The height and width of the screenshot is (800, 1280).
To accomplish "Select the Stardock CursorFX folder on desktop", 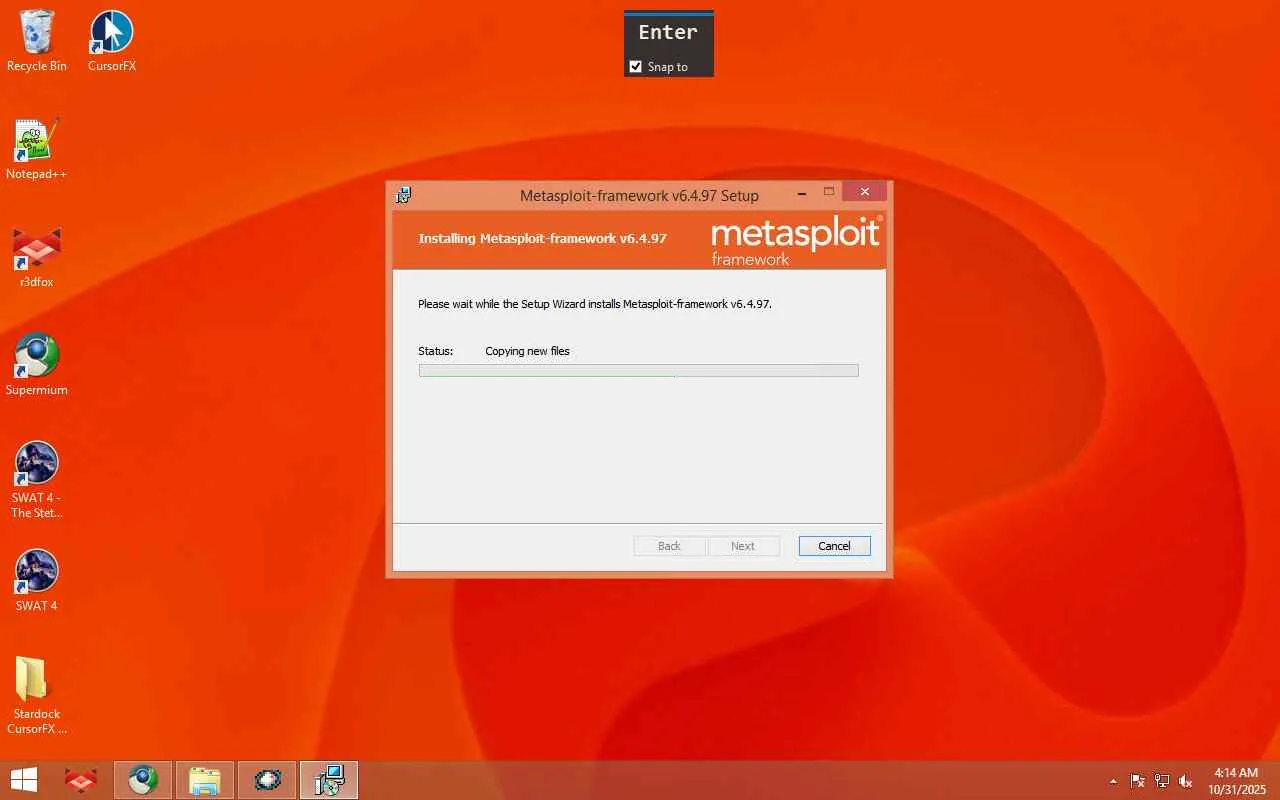I will tap(37, 696).
